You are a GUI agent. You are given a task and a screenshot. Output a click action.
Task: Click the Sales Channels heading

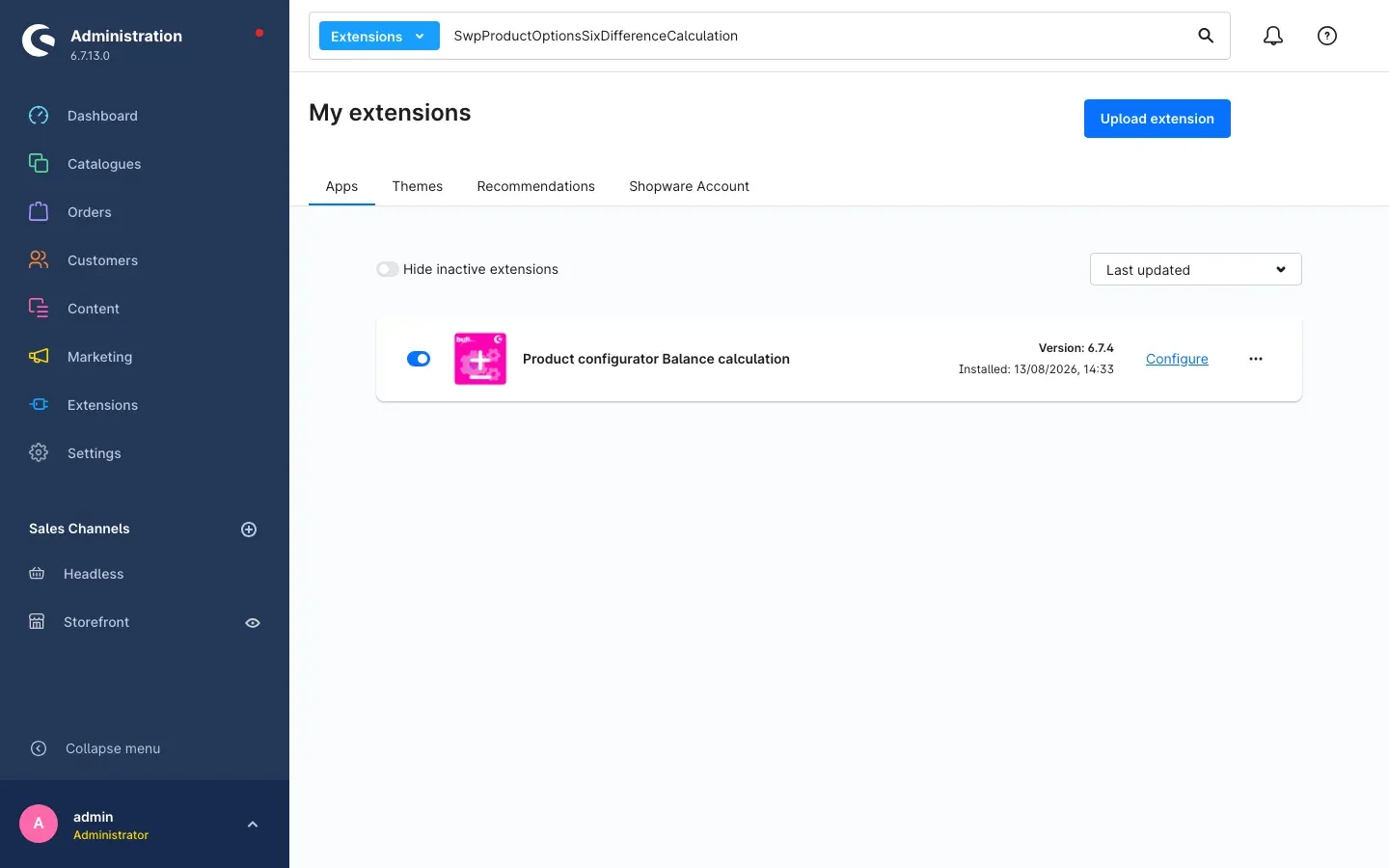pos(79,529)
